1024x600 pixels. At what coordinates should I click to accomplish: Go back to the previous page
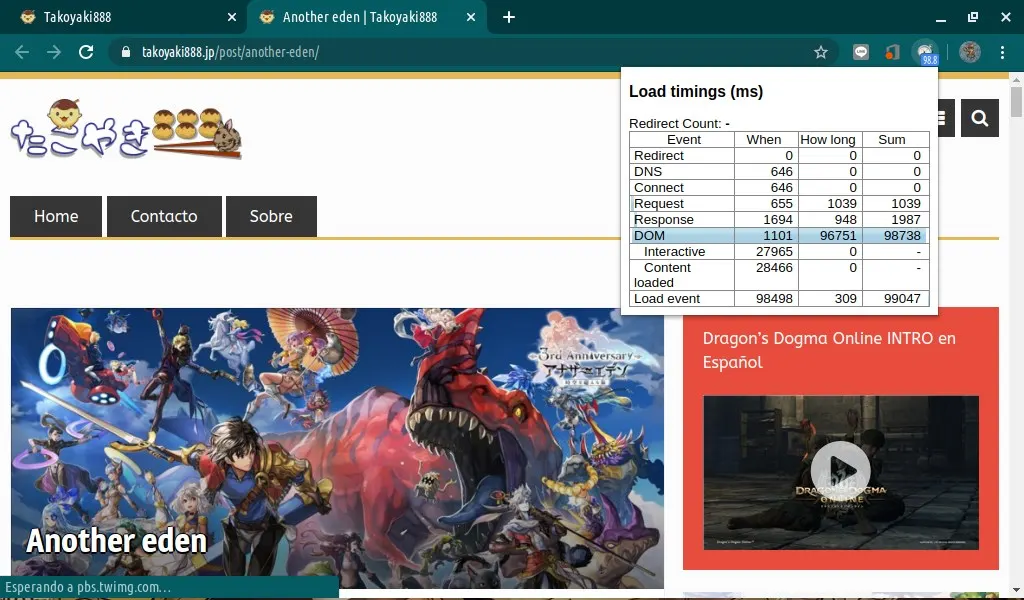(x=22, y=52)
